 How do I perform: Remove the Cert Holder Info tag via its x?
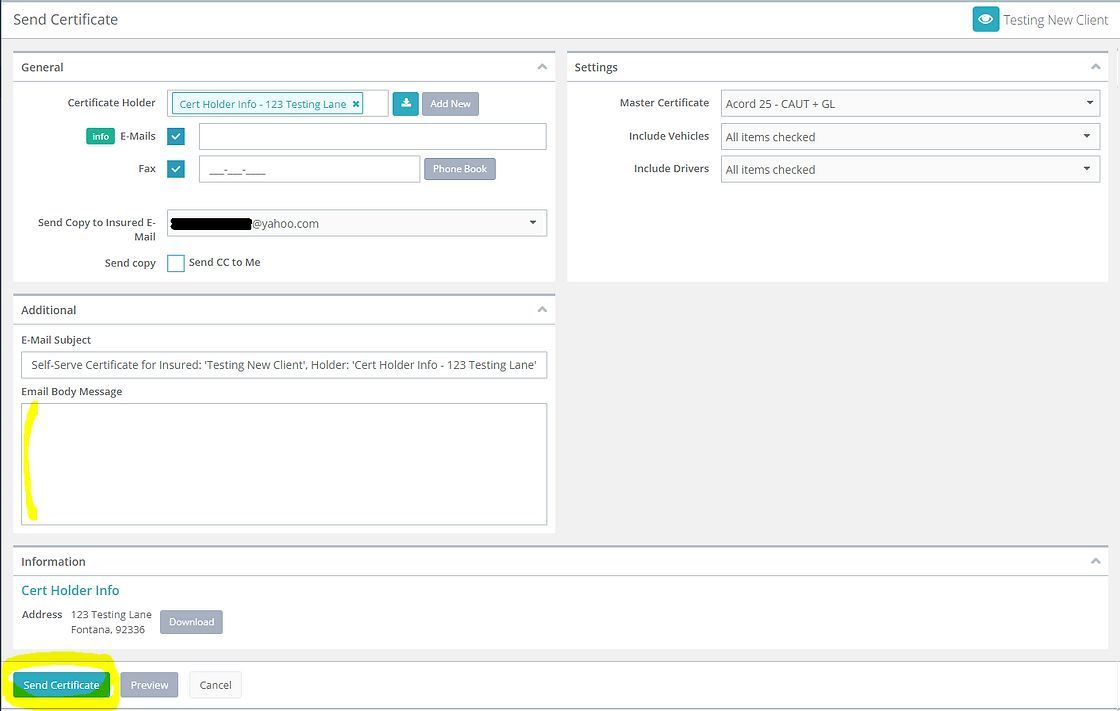[x=356, y=103]
